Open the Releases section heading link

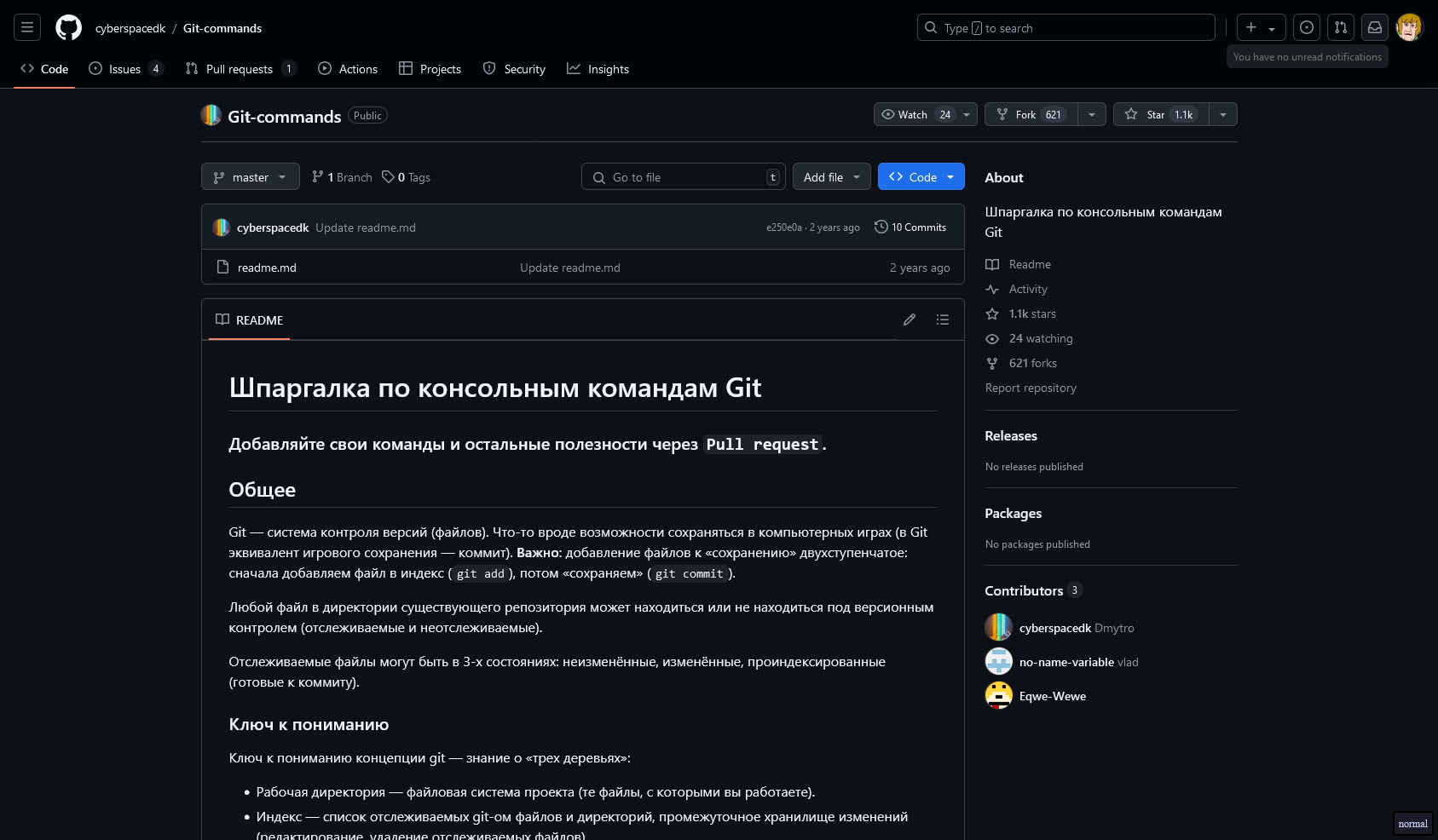click(x=1011, y=435)
